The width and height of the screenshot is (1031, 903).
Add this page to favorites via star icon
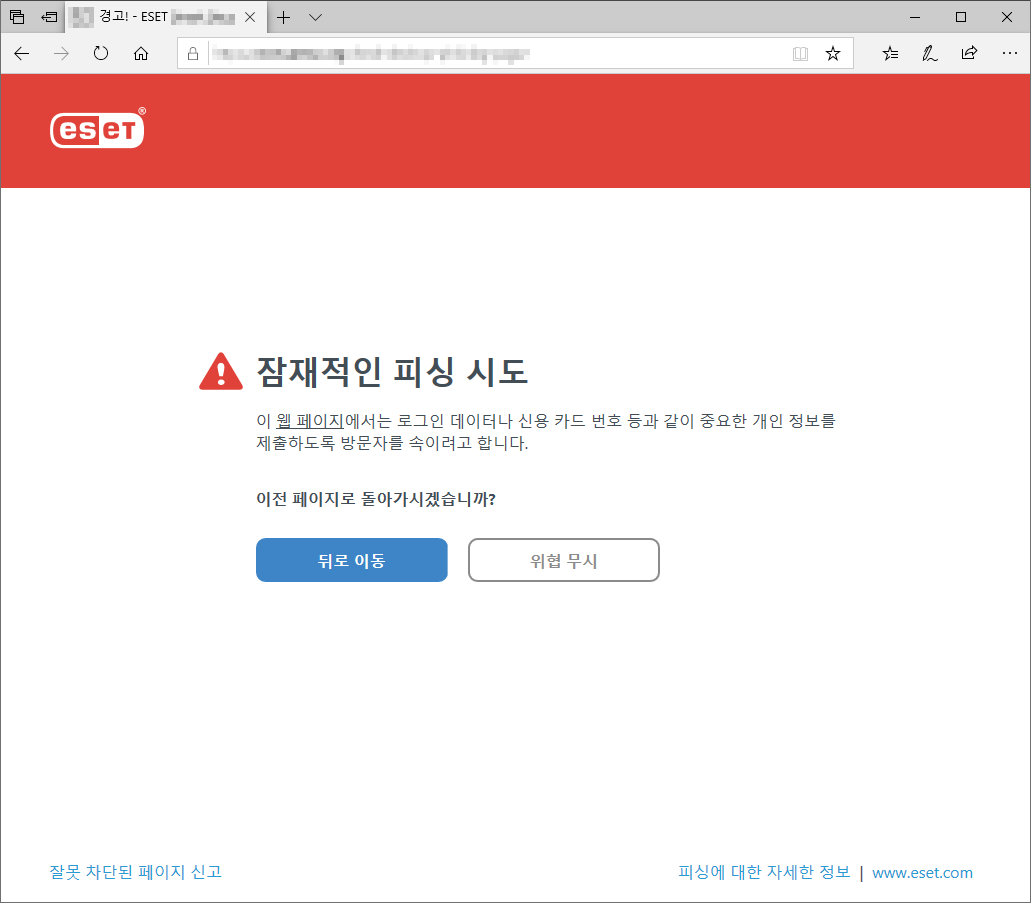833,54
